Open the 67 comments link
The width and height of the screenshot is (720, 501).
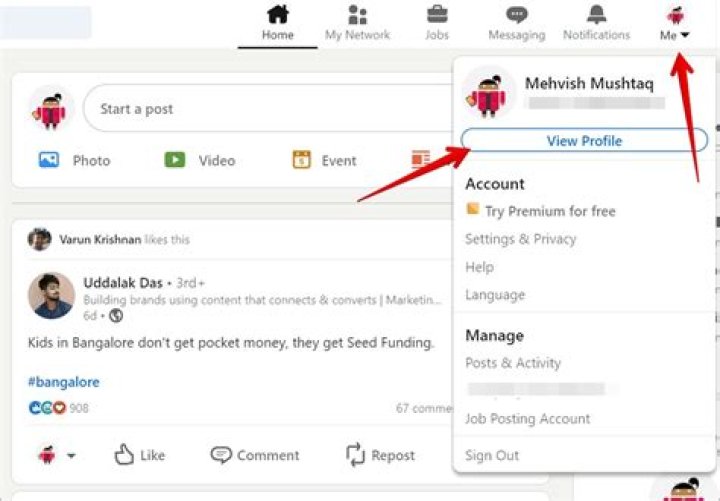424,408
